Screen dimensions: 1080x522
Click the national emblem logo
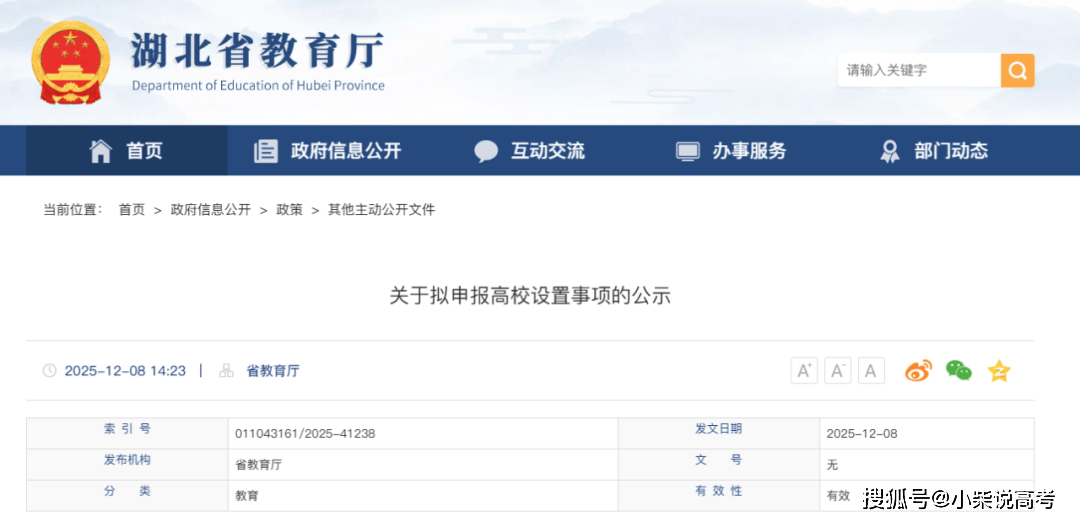click(70, 63)
